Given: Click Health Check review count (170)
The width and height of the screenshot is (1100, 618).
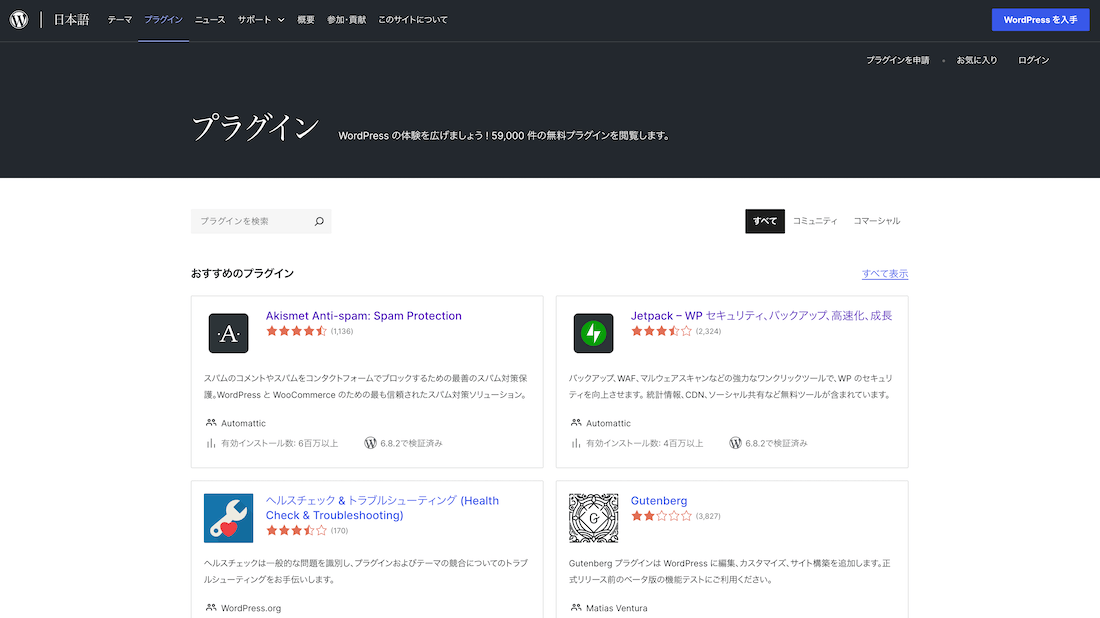Looking at the screenshot, I should 340,531.
